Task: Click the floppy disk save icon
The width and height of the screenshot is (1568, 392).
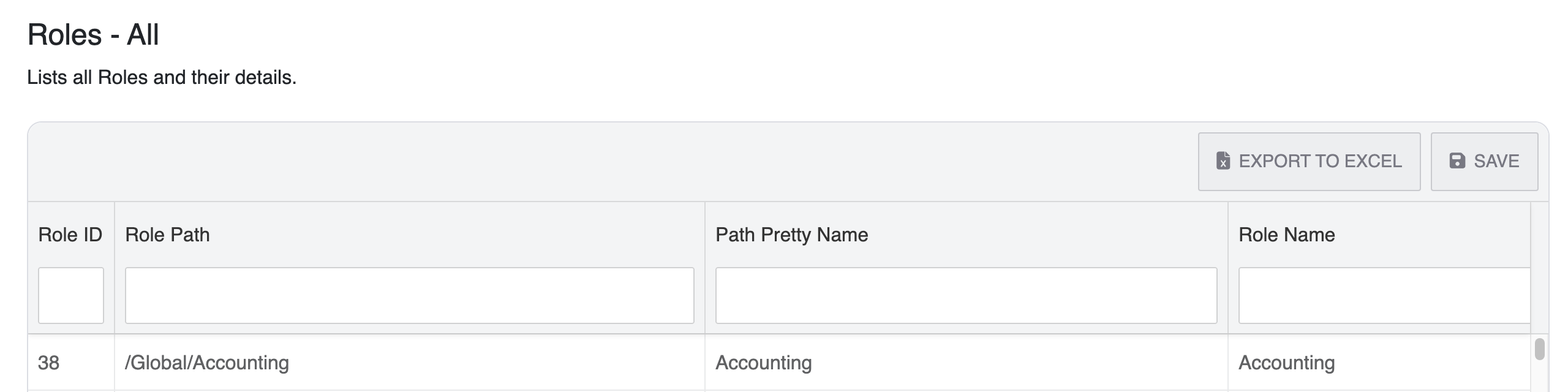Action: click(1457, 161)
